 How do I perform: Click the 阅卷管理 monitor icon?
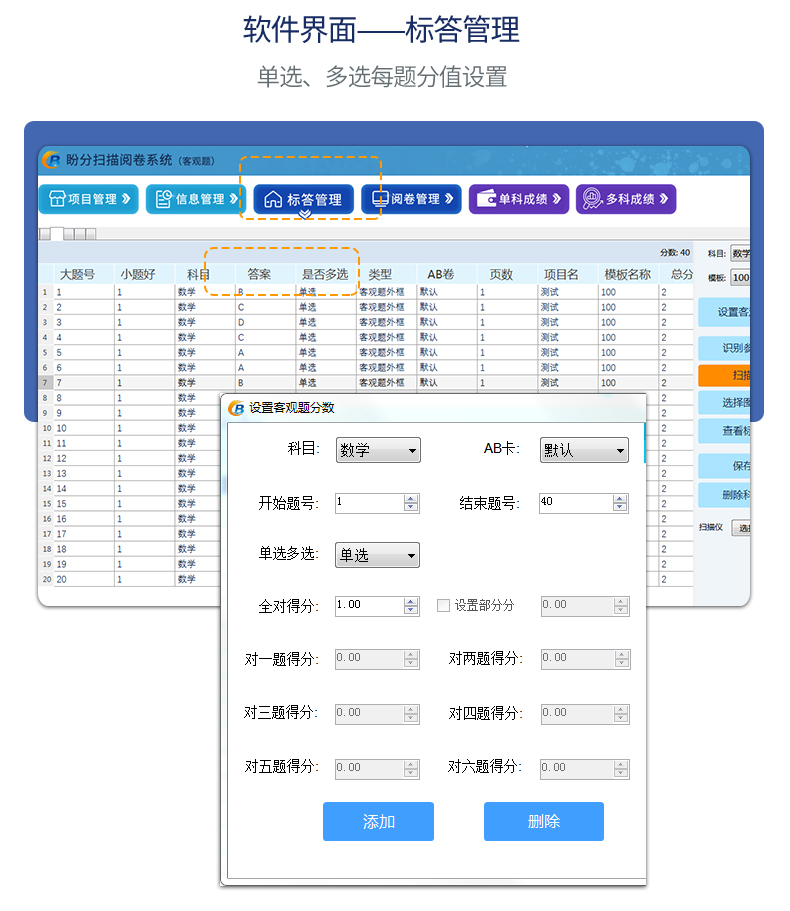click(x=379, y=199)
